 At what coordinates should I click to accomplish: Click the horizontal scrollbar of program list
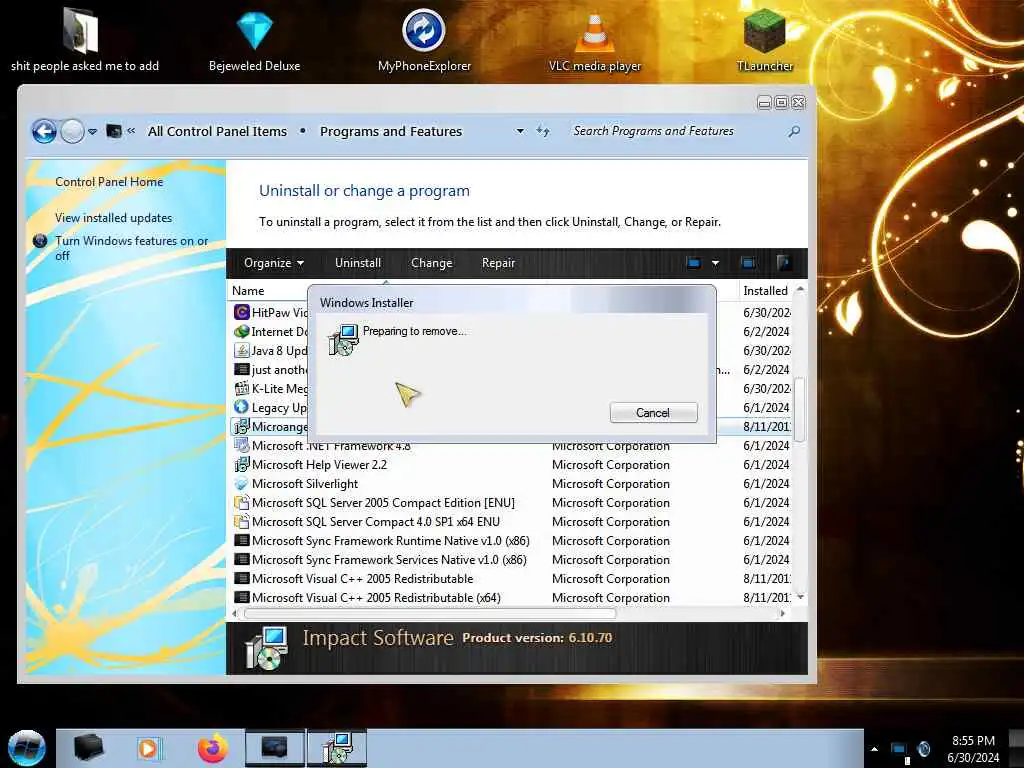click(430, 613)
